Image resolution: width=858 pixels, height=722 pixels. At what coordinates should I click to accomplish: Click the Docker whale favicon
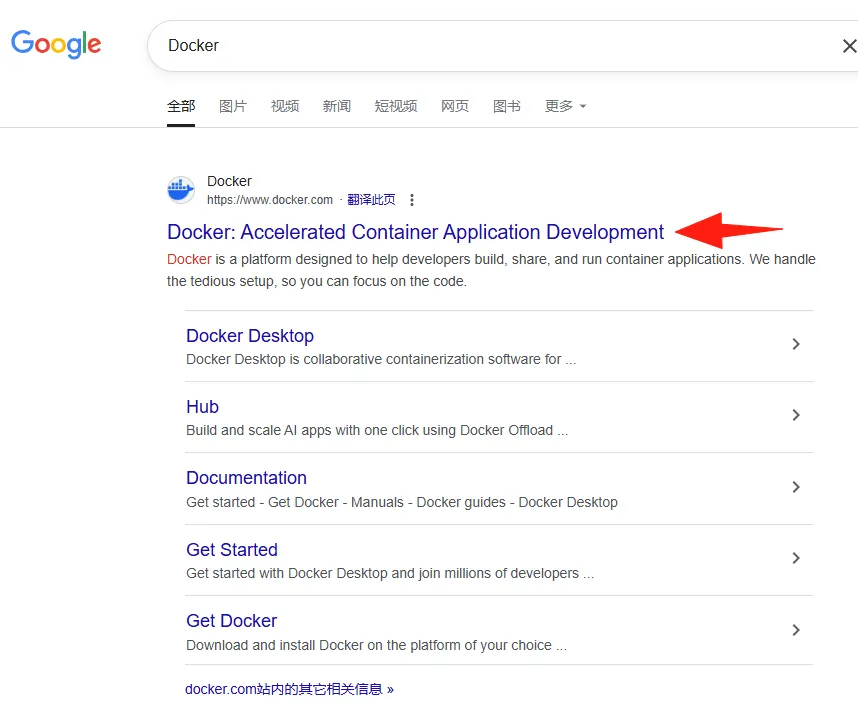tap(181, 190)
